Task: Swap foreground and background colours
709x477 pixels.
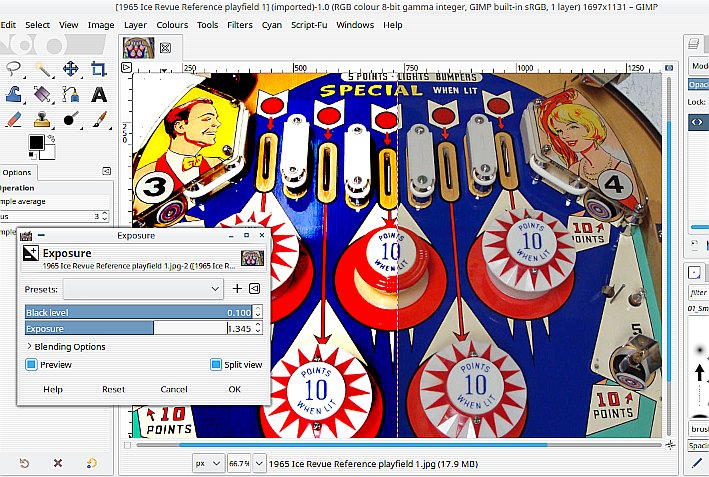Action: (x=51, y=139)
